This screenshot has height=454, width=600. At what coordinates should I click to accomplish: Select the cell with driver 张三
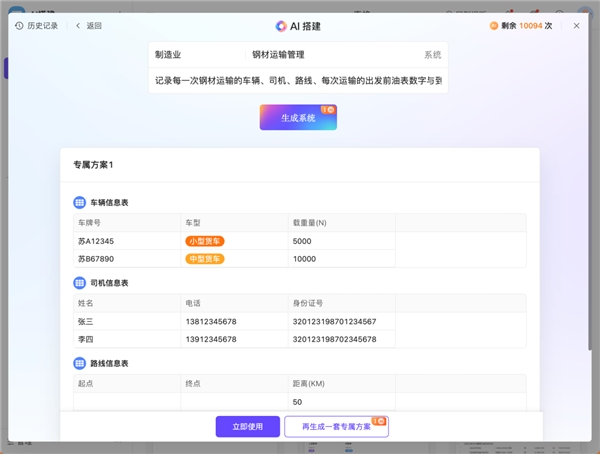127,321
